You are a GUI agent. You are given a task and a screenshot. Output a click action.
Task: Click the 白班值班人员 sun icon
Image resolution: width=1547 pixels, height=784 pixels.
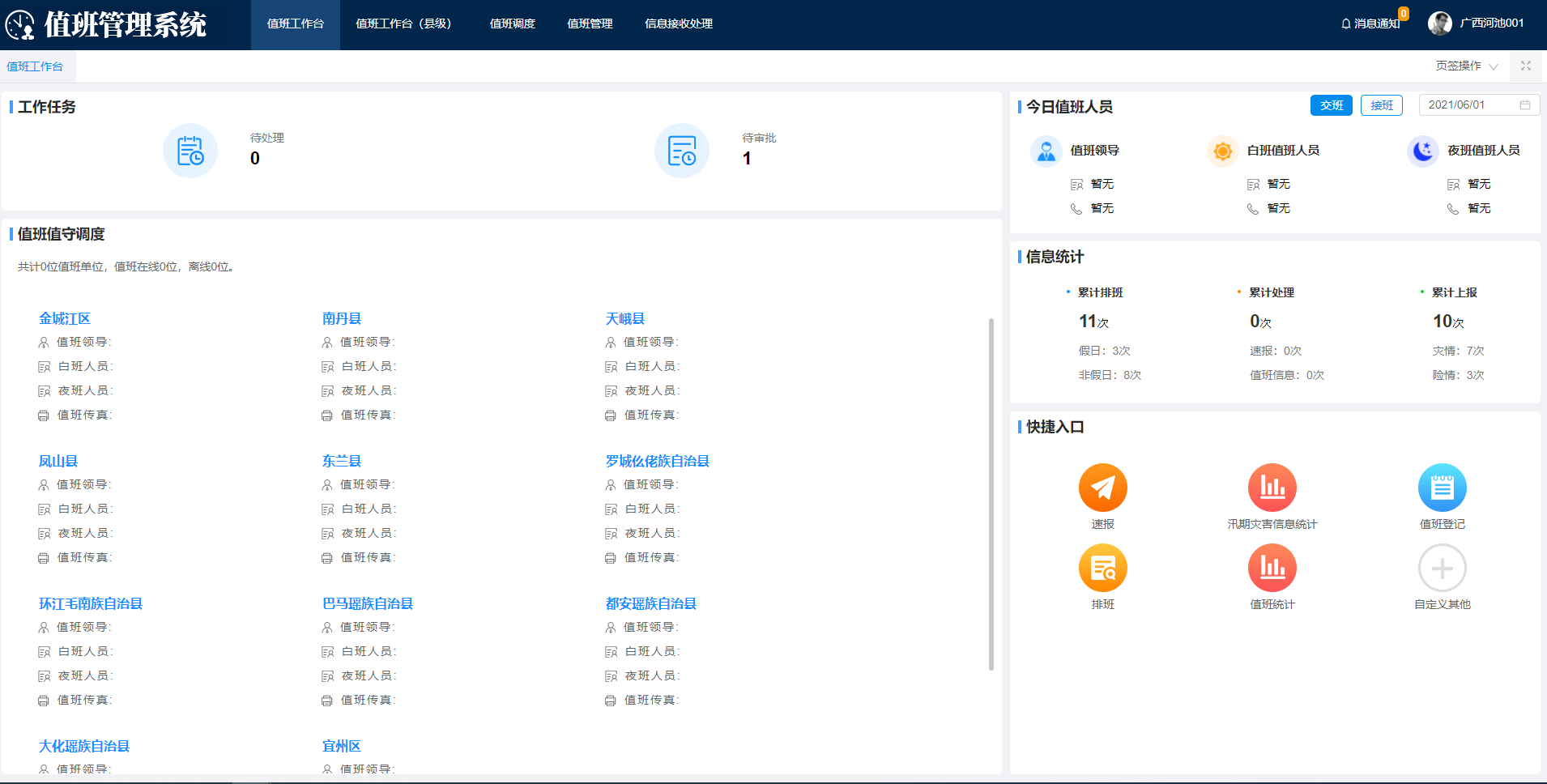[x=1223, y=151]
